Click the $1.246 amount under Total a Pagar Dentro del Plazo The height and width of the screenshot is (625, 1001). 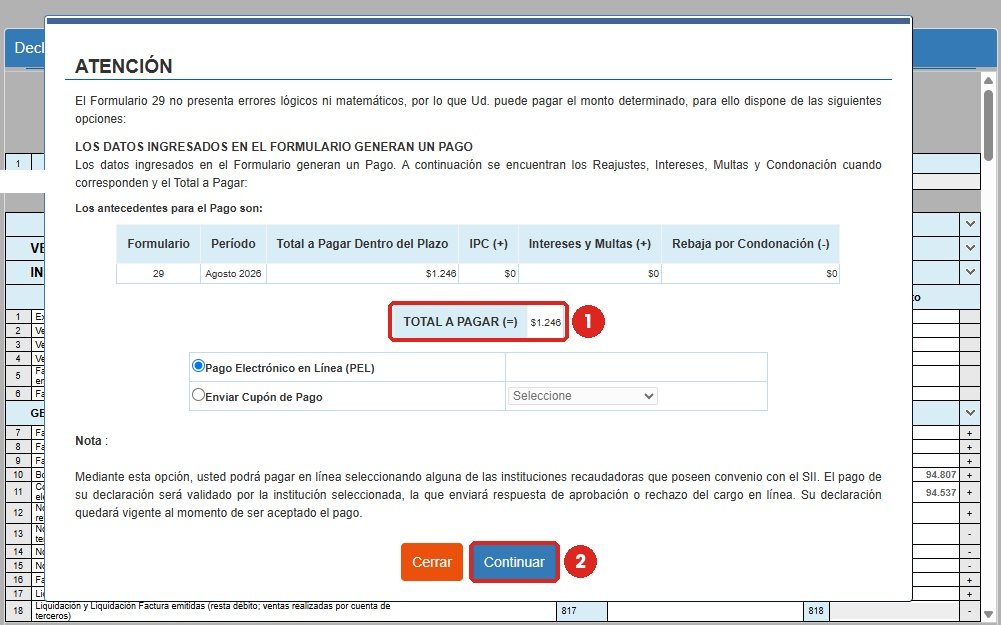point(440,274)
